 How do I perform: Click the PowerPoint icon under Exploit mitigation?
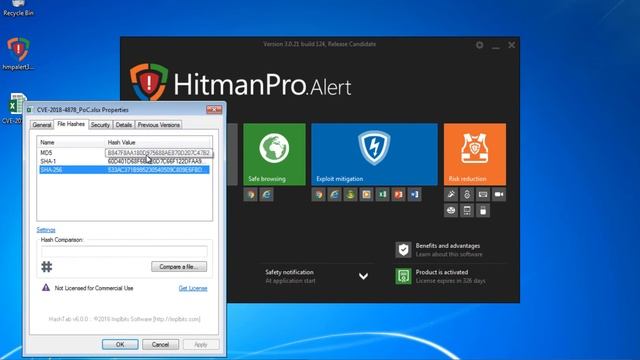398,195
